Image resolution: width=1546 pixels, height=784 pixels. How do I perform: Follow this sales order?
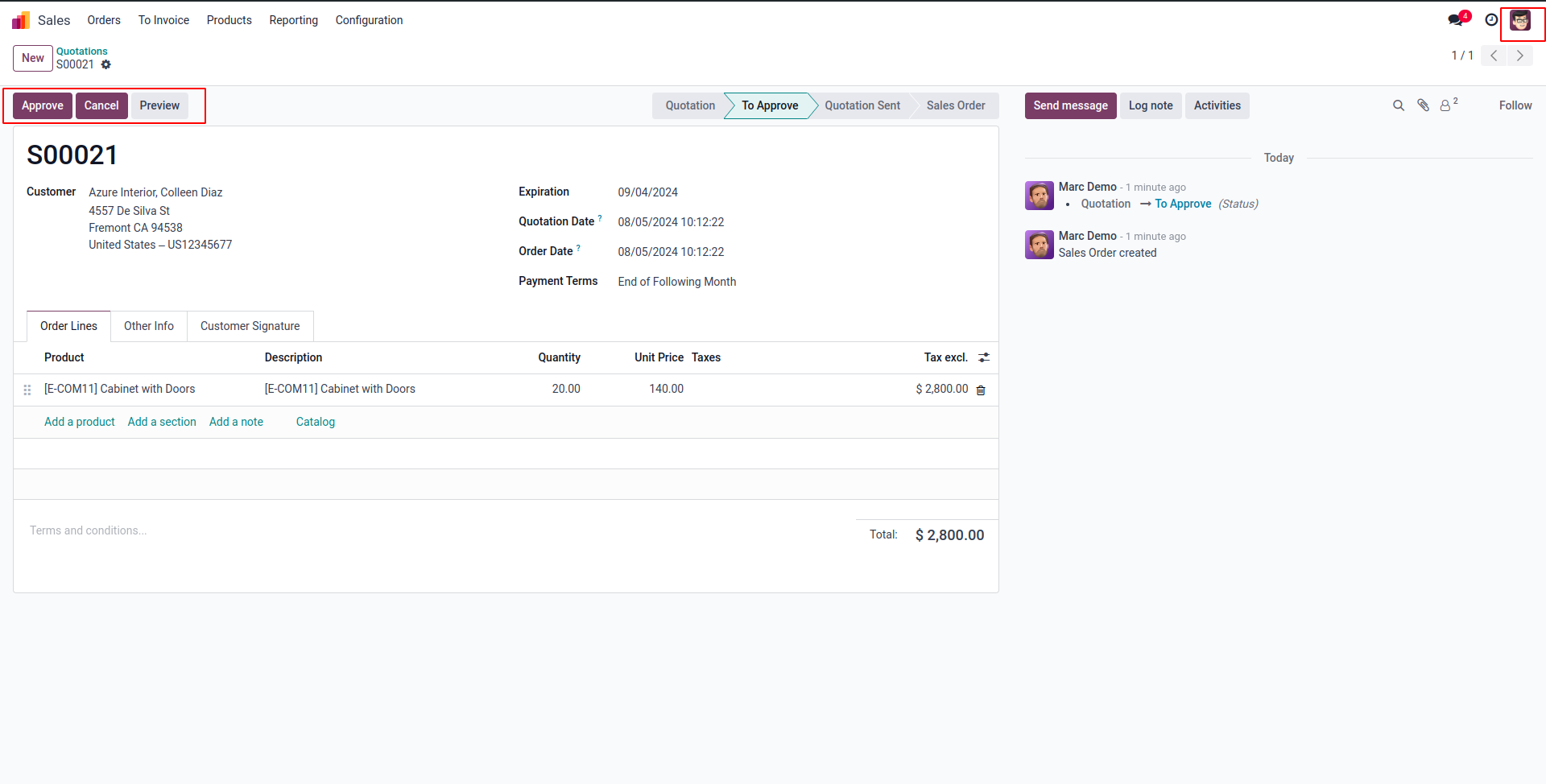tap(1515, 105)
